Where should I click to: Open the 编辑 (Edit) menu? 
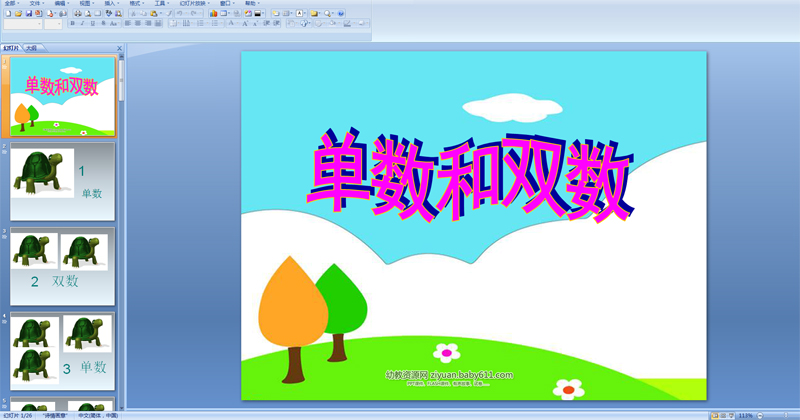click(62, 3)
